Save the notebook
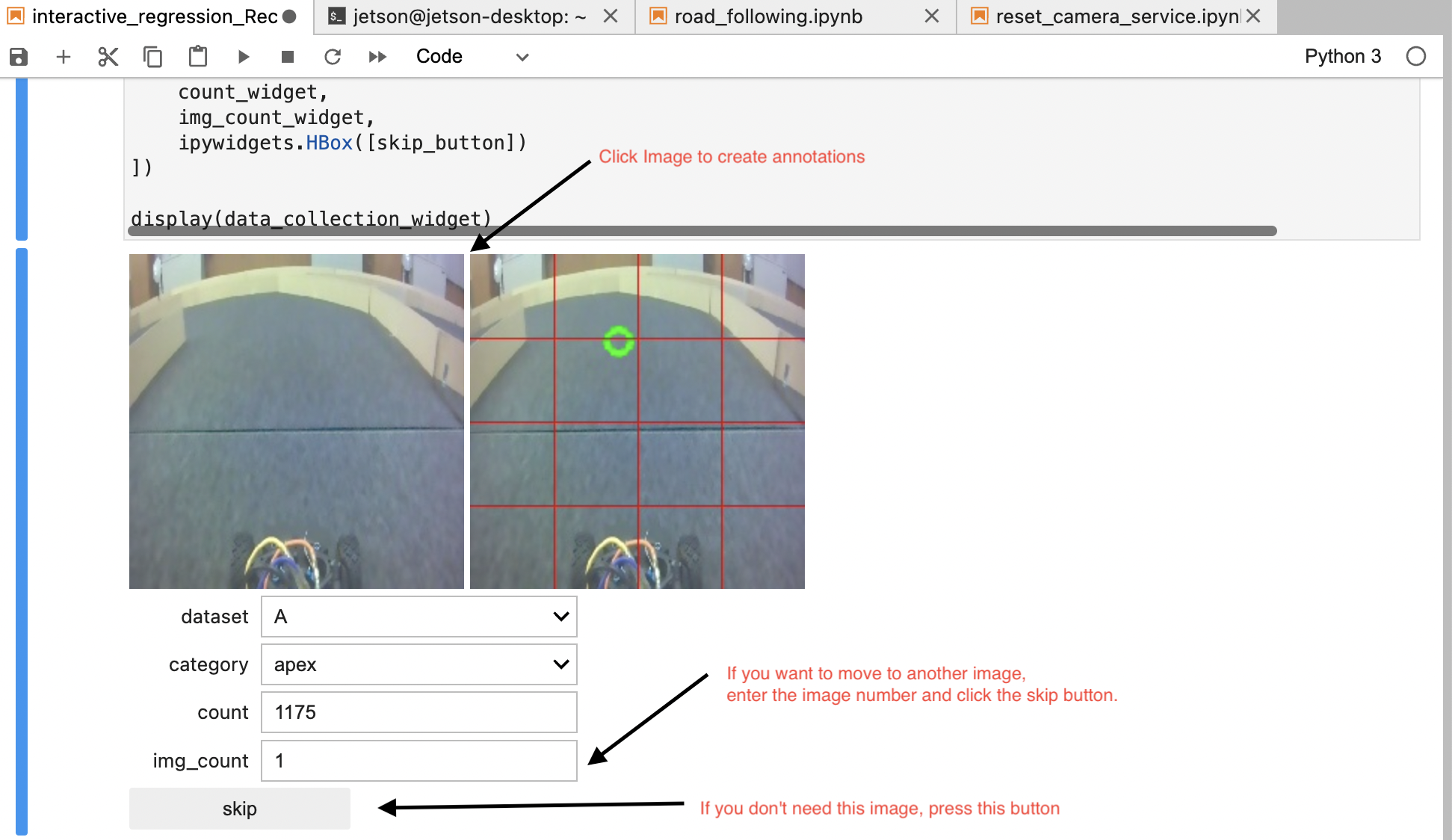 (x=17, y=56)
